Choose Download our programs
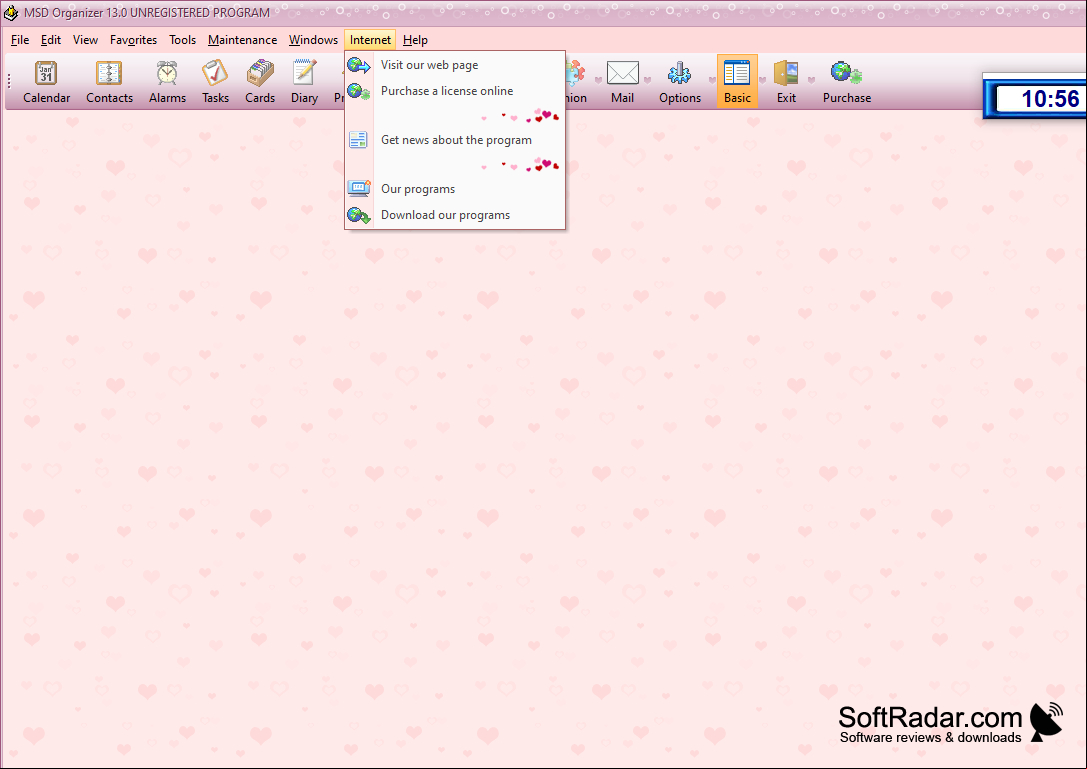1087x769 pixels. point(455,215)
